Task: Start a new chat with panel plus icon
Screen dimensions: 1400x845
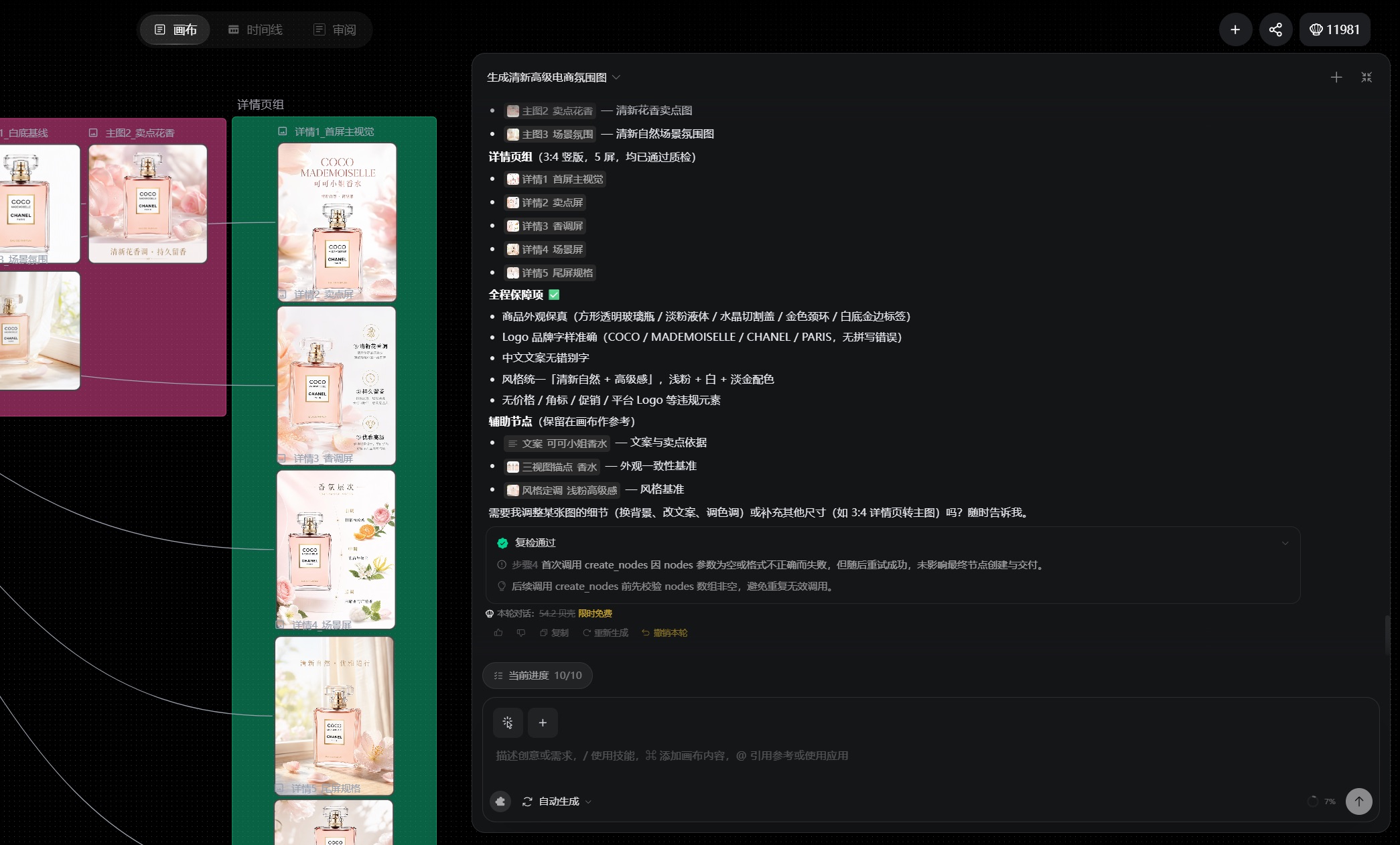Action: tap(1336, 77)
